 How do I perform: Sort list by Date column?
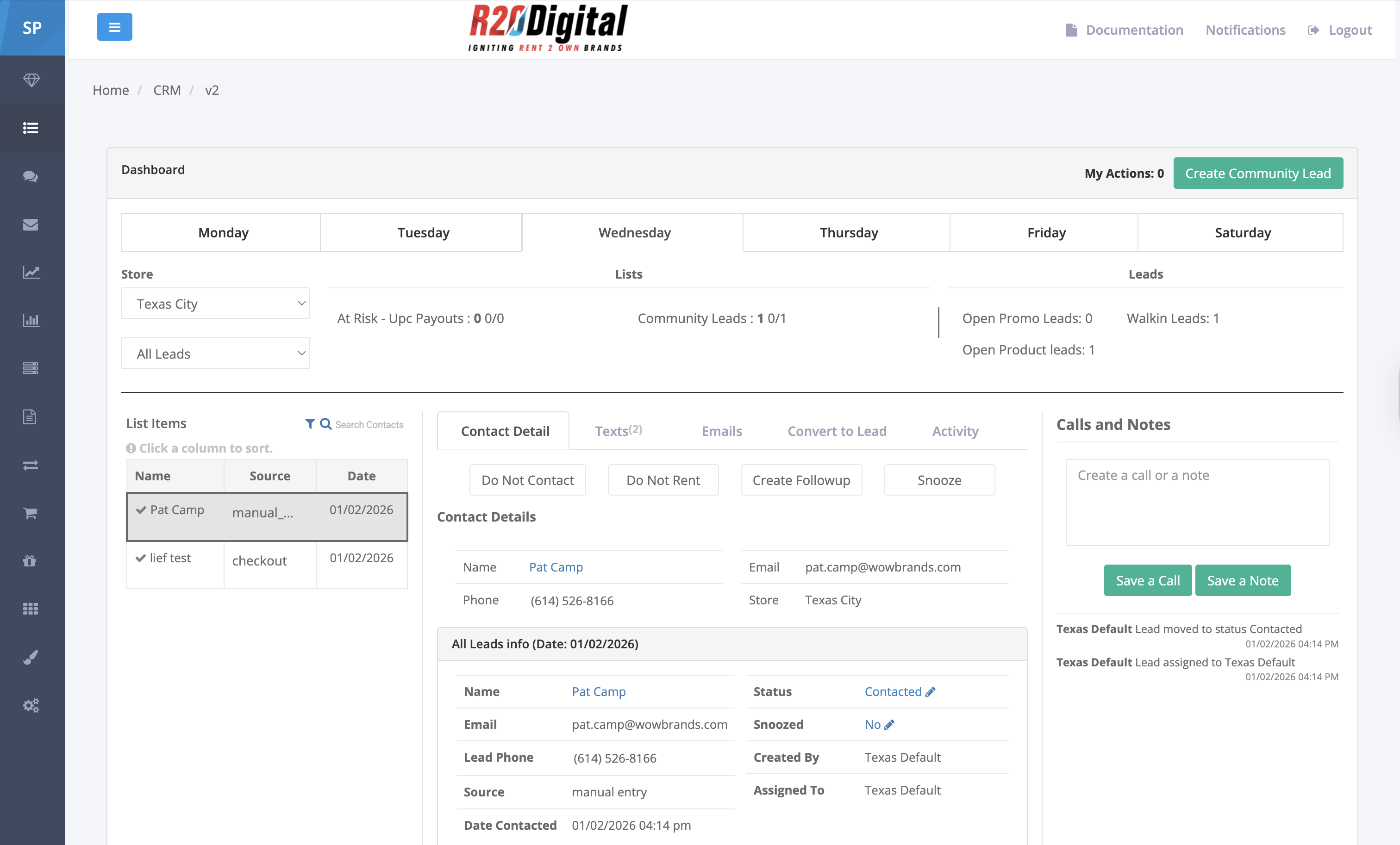coord(362,476)
